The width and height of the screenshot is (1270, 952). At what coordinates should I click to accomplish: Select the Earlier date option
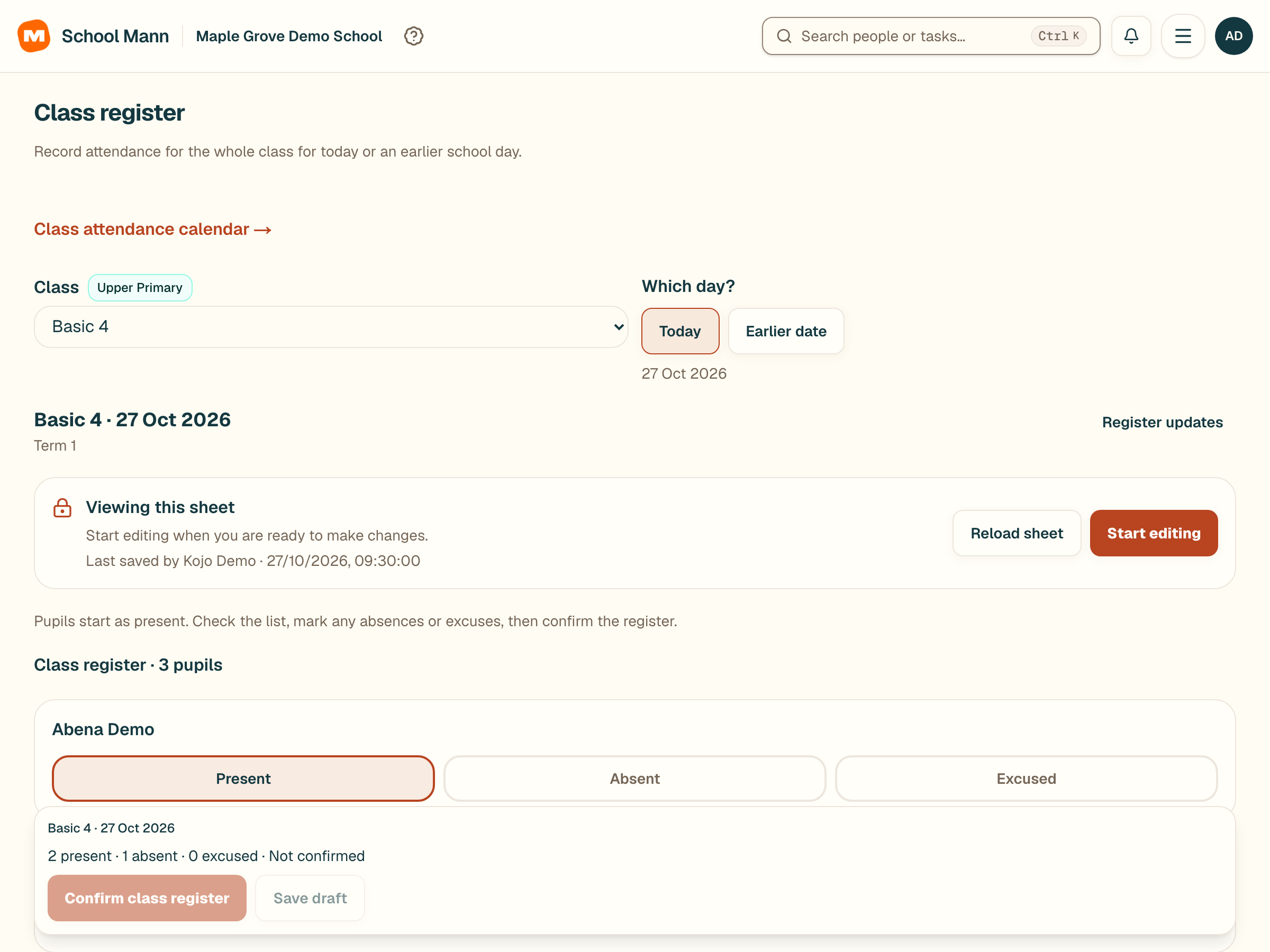click(x=785, y=331)
